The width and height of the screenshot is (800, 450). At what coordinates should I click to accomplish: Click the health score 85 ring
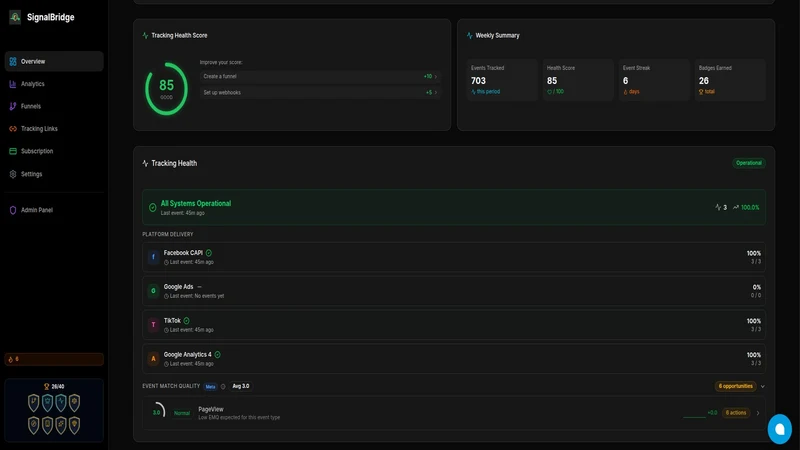coord(166,89)
